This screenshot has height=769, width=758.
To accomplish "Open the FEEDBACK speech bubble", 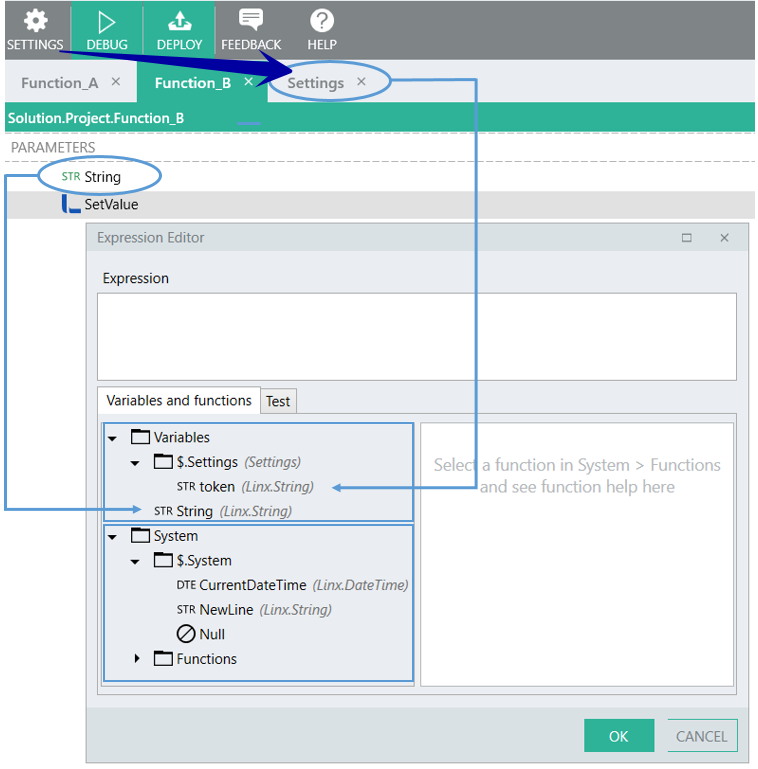I will 251,20.
